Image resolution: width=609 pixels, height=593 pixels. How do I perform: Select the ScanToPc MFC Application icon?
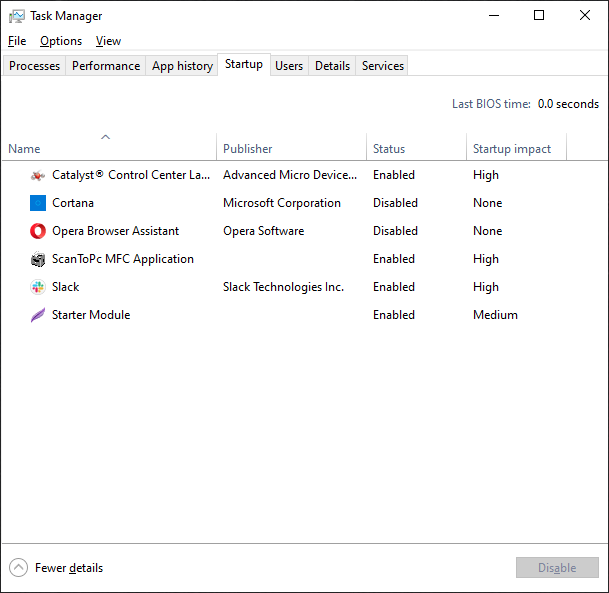38,259
